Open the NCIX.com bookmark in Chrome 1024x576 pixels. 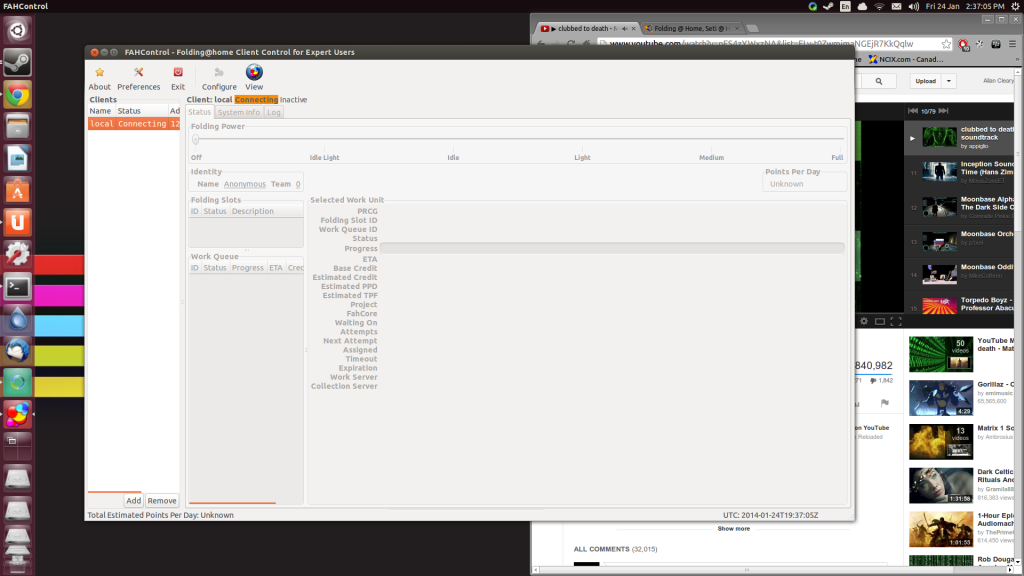click(906, 59)
